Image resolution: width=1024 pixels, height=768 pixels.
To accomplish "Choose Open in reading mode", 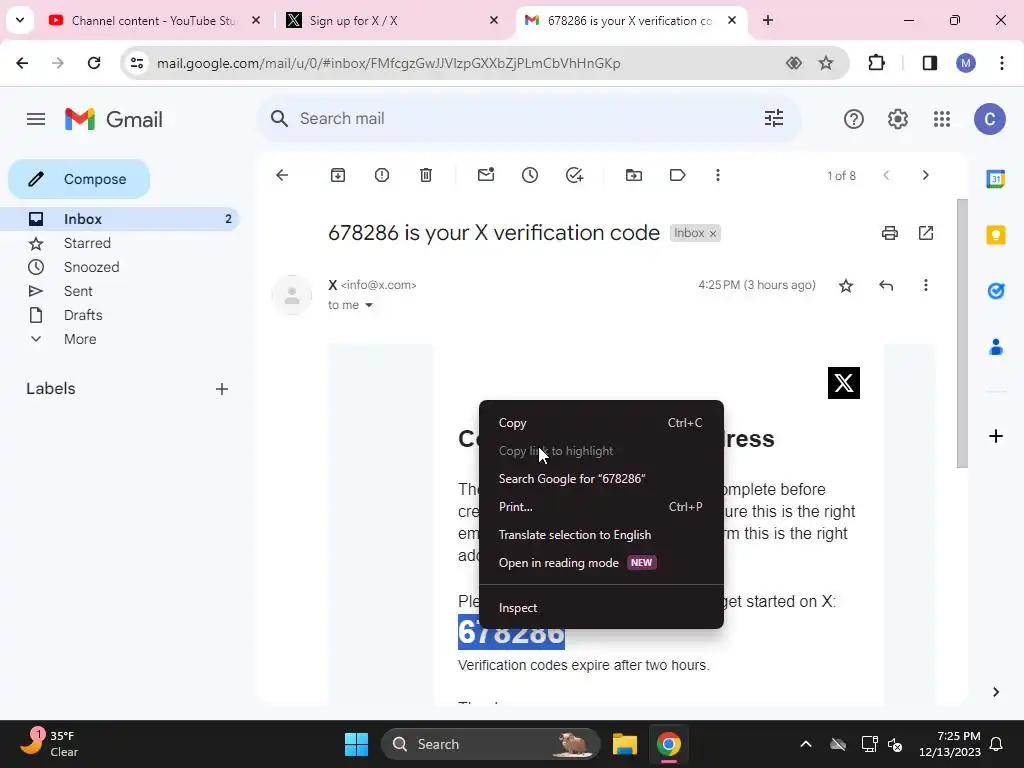I will click(601, 563).
